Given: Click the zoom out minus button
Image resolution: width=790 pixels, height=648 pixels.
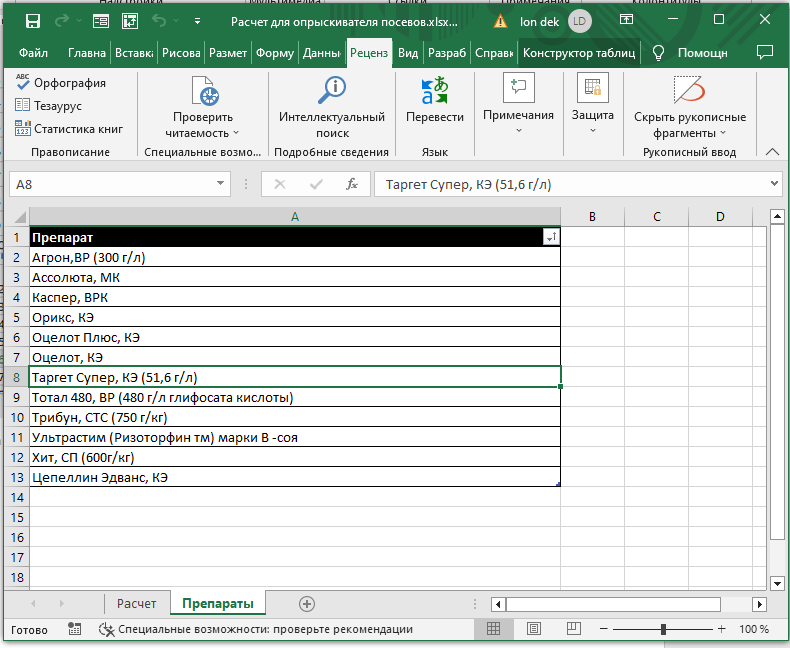Looking at the screenshot, I should pos(604,629).
